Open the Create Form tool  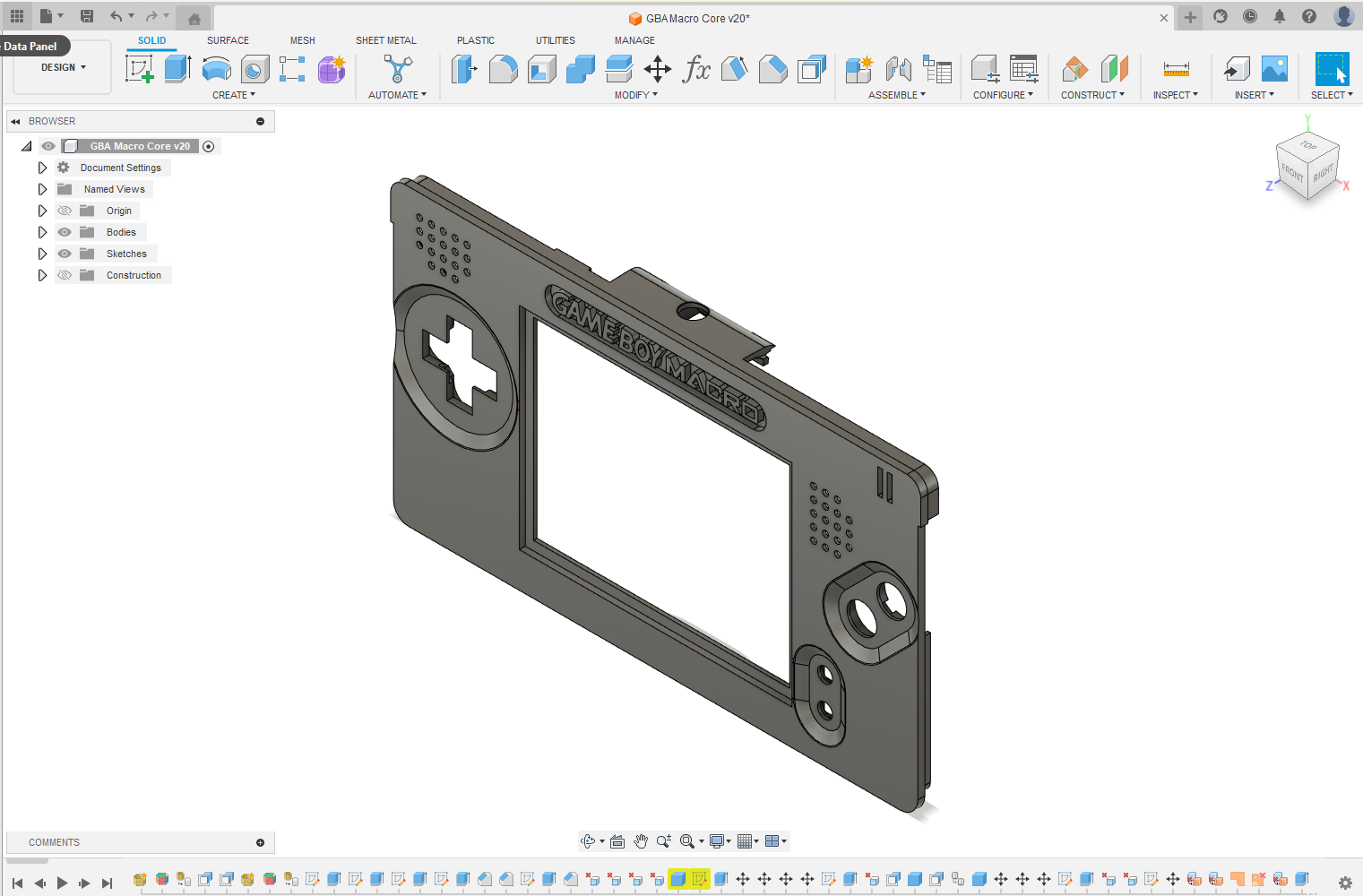pyautogui.click(x=332, y=69)
